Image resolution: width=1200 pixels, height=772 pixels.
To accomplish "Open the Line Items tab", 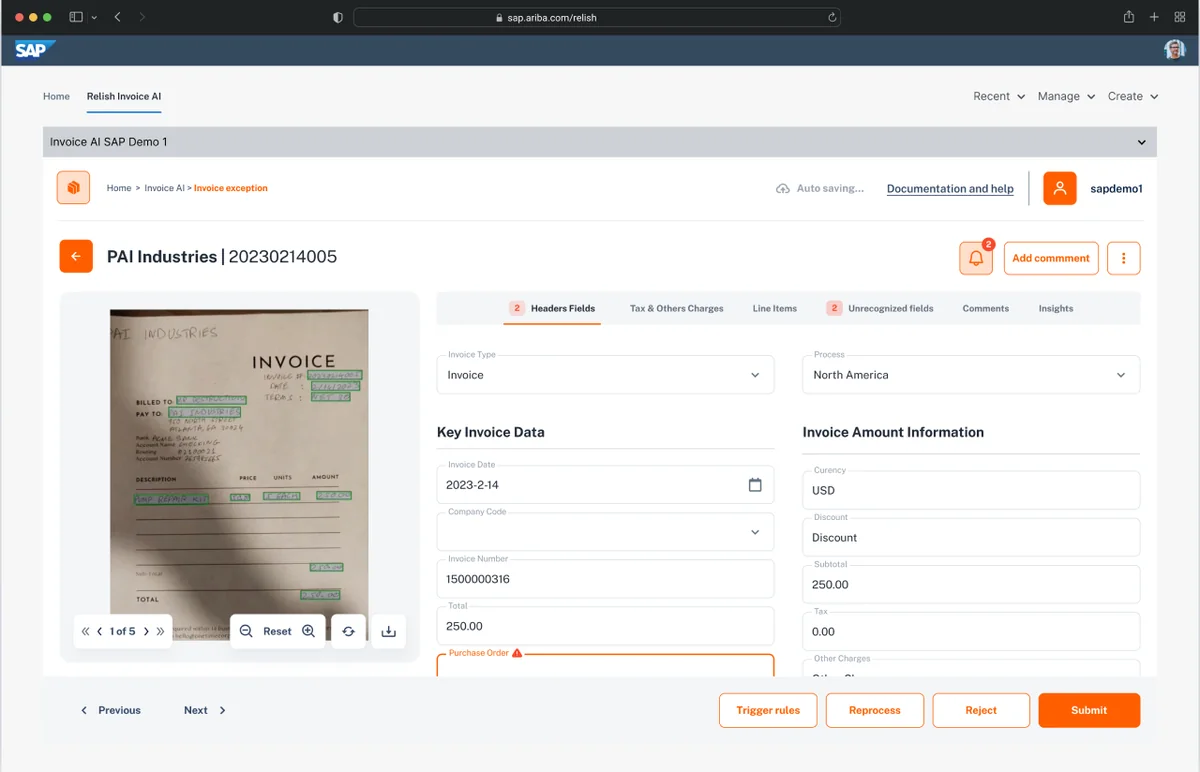I will point(775,308).
